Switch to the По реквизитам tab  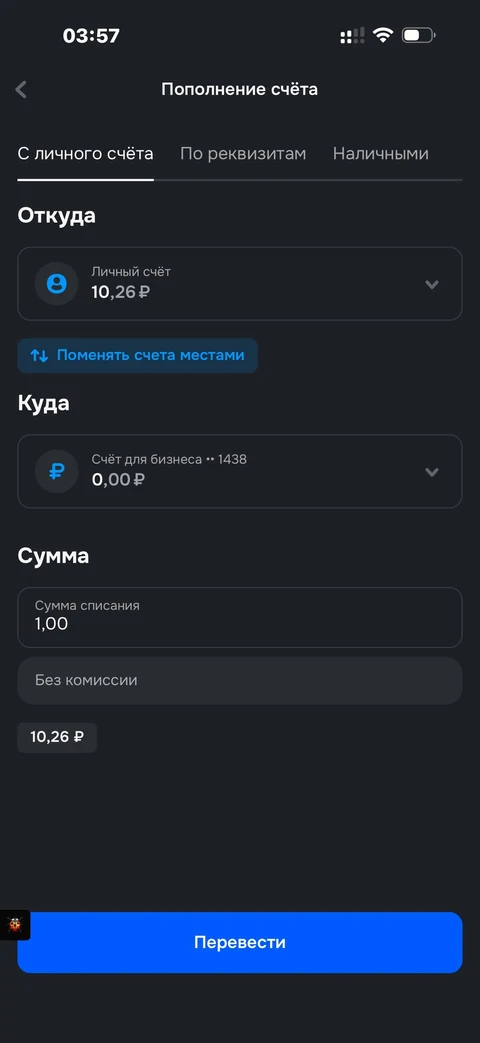[x=243, y=154]
